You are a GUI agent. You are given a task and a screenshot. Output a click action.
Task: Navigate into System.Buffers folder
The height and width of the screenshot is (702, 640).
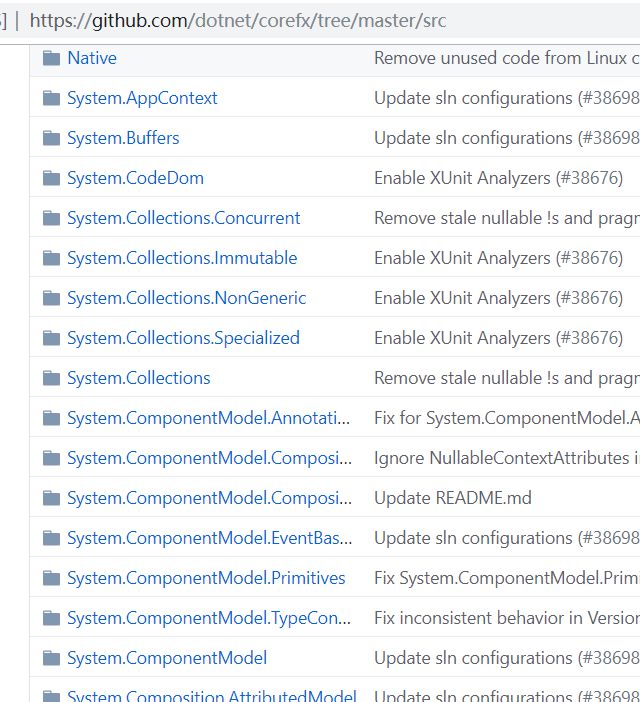click(x=123, y=138)
